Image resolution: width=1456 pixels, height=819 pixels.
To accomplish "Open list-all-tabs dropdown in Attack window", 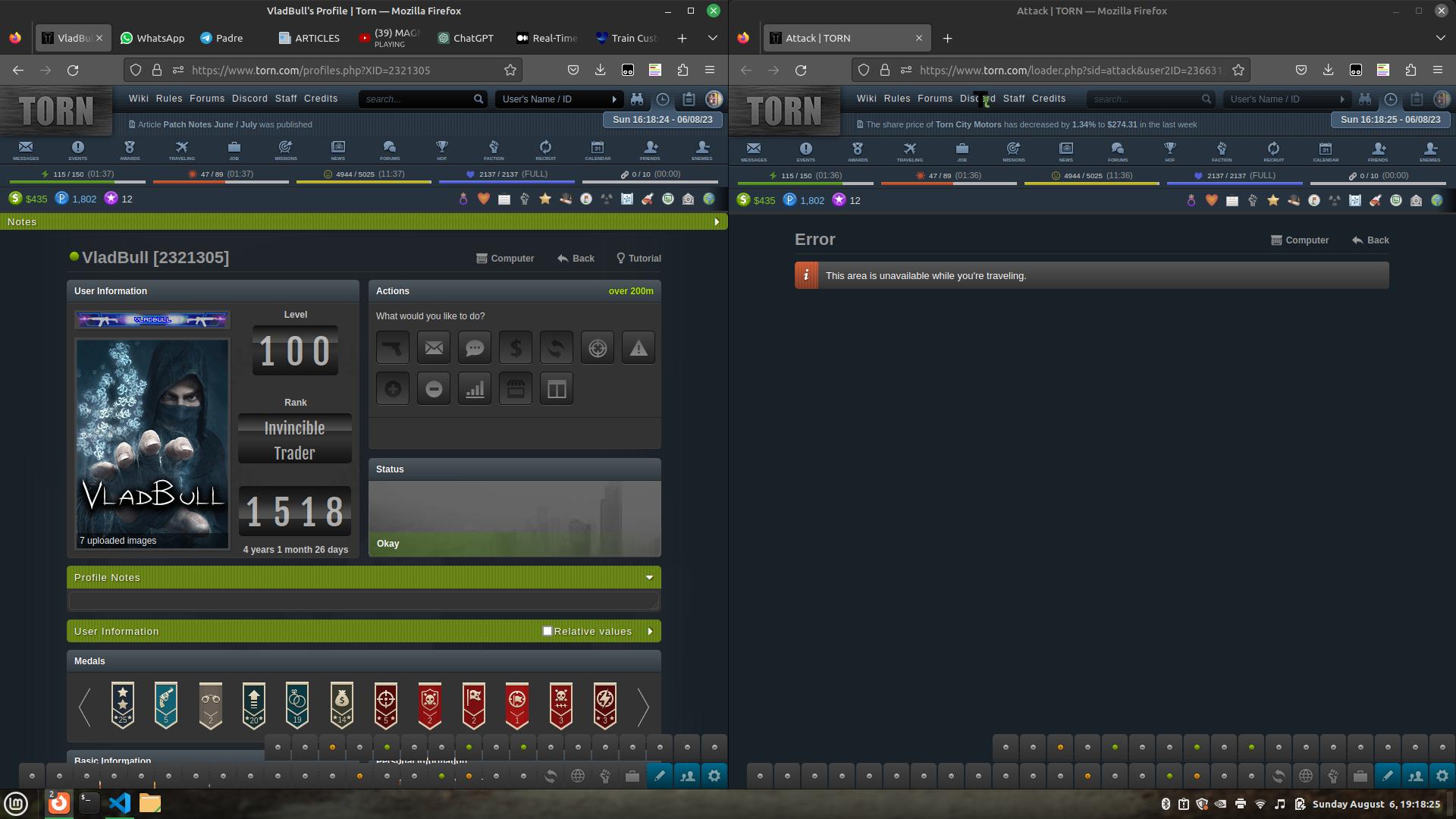I will click(x=1440, y=38).
